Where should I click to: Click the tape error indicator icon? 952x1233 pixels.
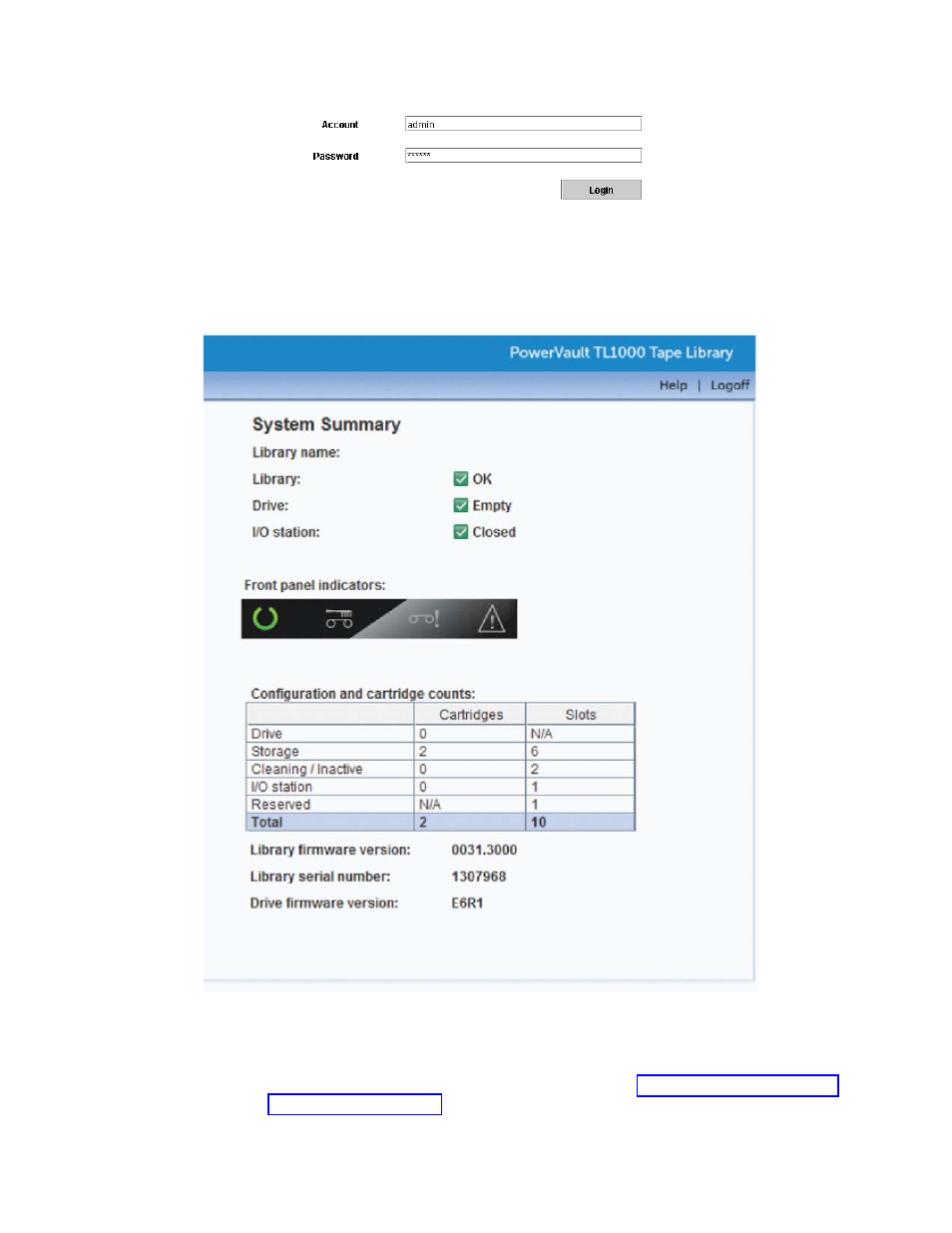click(423, 619)
